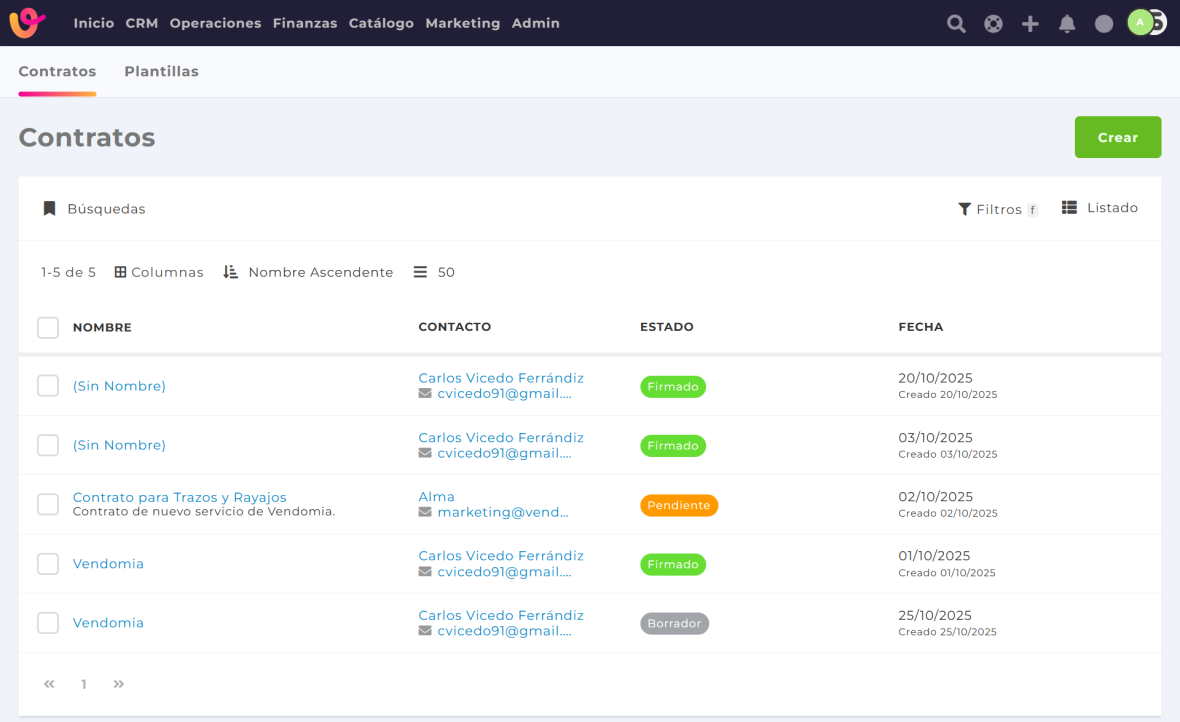
Task: Click the plus quick-add icon
Action: (1030, 24)
